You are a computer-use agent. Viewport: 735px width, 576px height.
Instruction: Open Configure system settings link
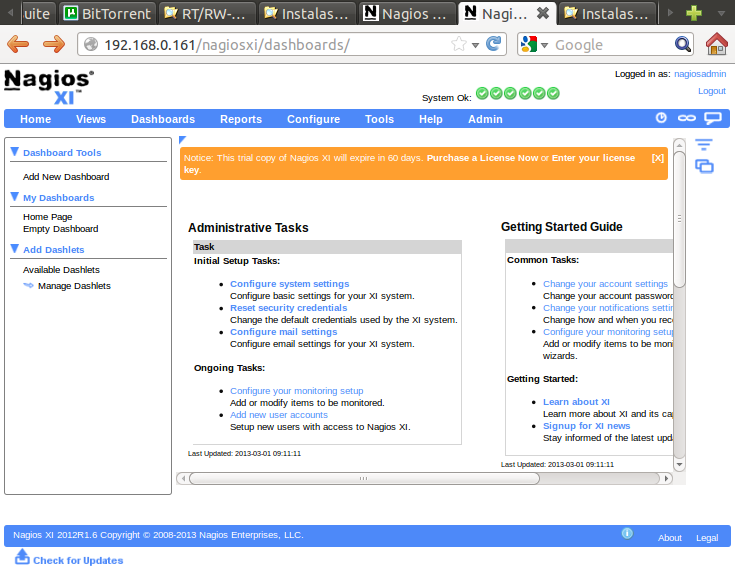(x=289, y=284)
